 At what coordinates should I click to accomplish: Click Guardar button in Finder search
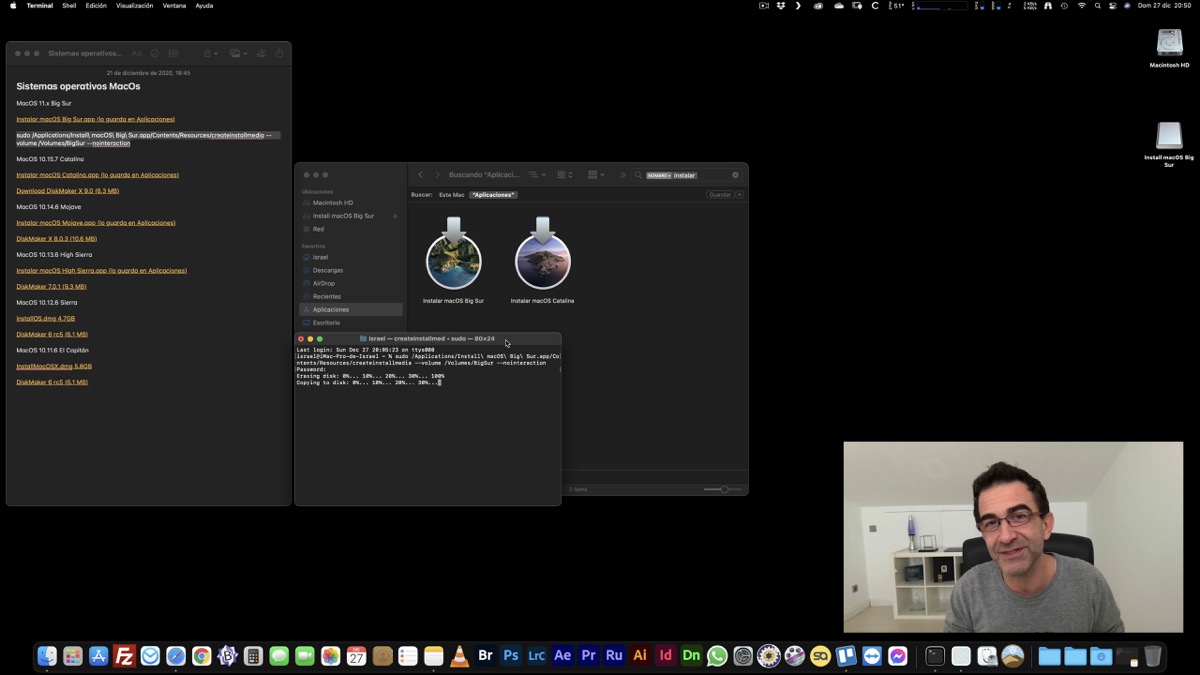pos(719,195)
